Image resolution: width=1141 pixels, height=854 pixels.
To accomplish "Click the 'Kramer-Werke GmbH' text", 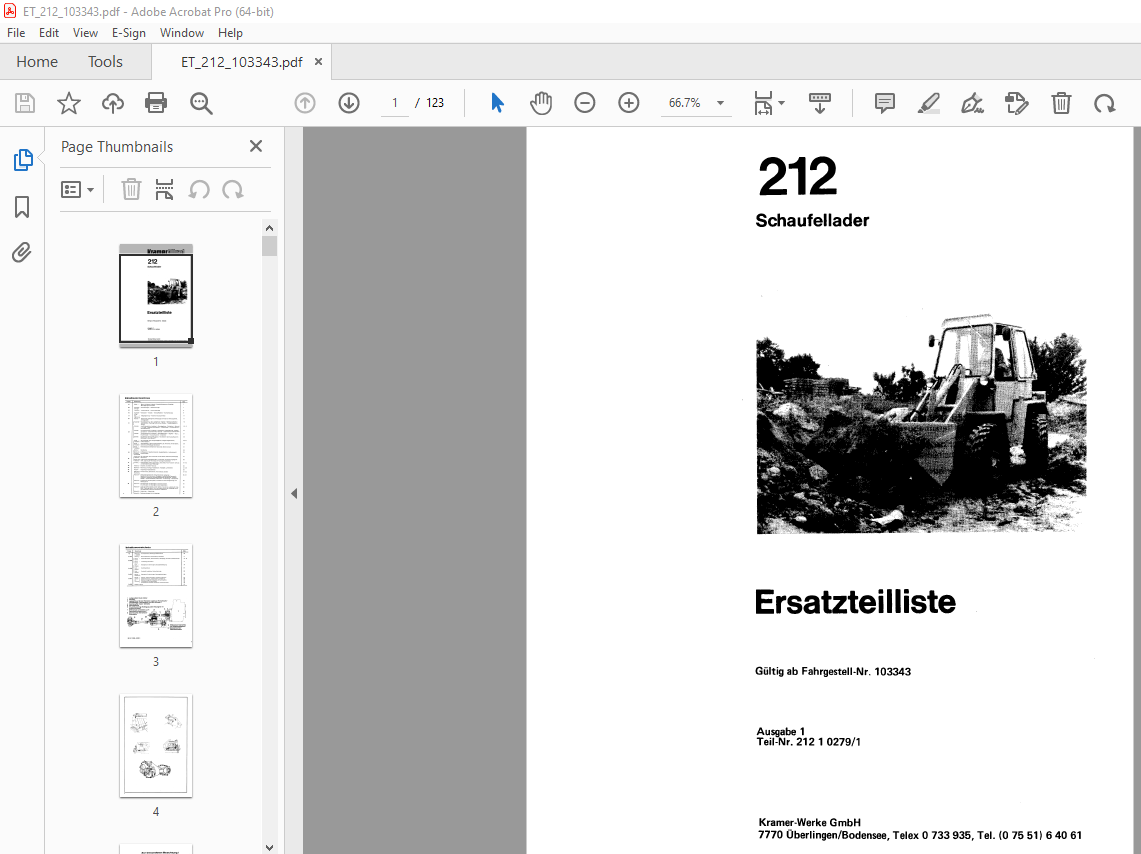I will click(x=809, y=822).
